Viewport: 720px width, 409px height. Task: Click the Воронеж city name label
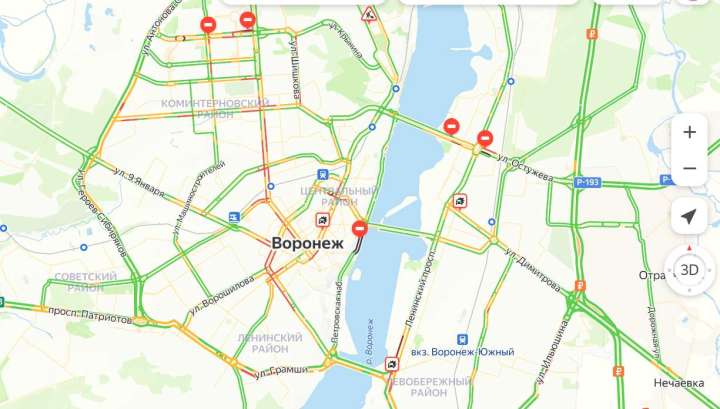point(308,243)
